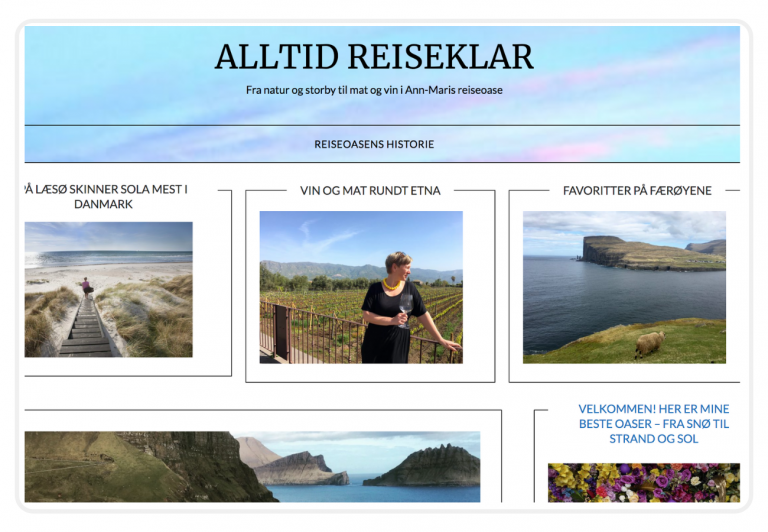Open the Favoritter på Færøyene heading

(x=637, y=191)
